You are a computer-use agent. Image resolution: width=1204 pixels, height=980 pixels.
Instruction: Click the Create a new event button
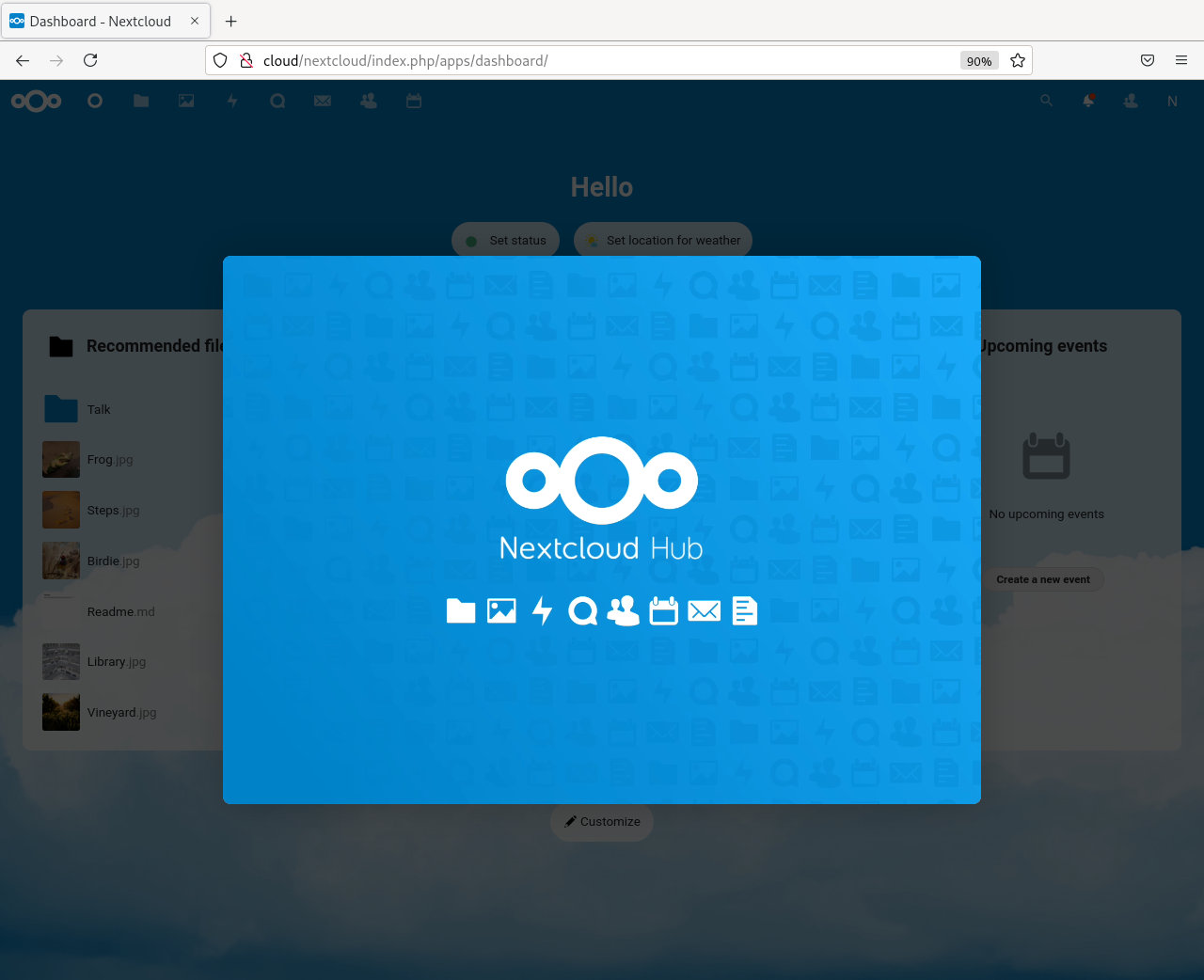click(x=1043, y=579)
